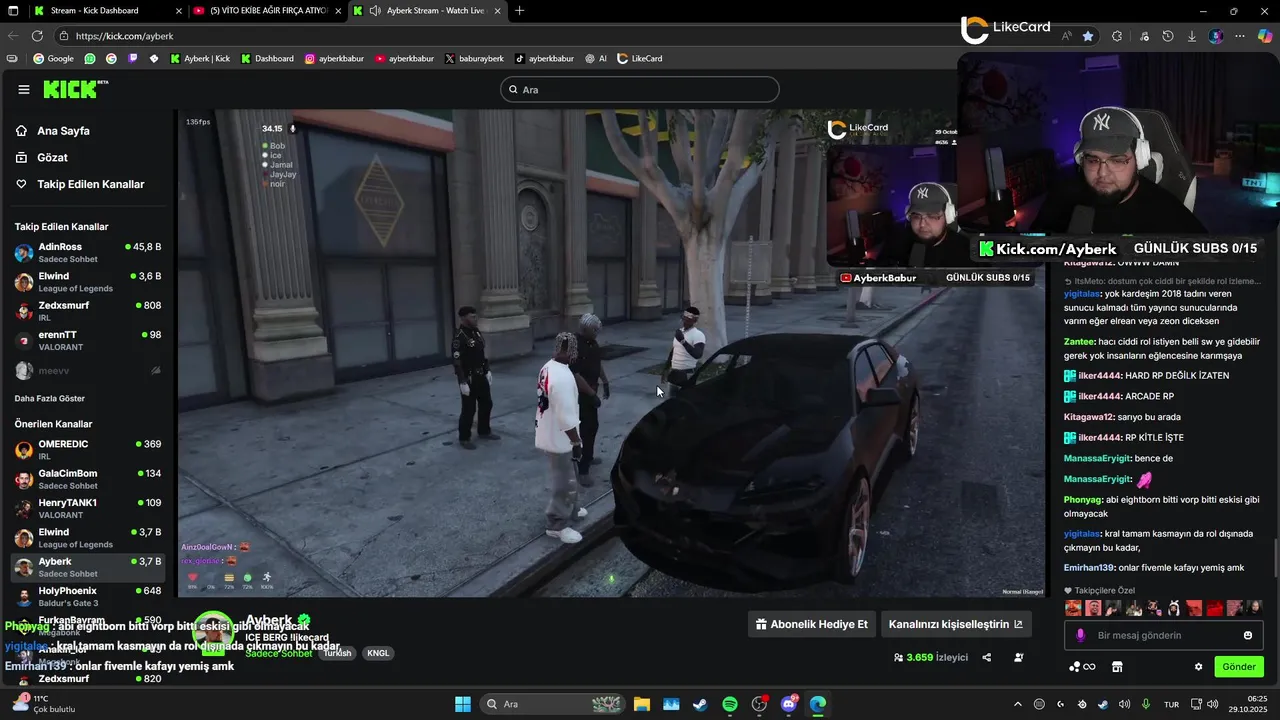This screenshot has width=1280, height=720.
Task: Select the Ayberk Stream browser tab
Action: tap(427, 10)
